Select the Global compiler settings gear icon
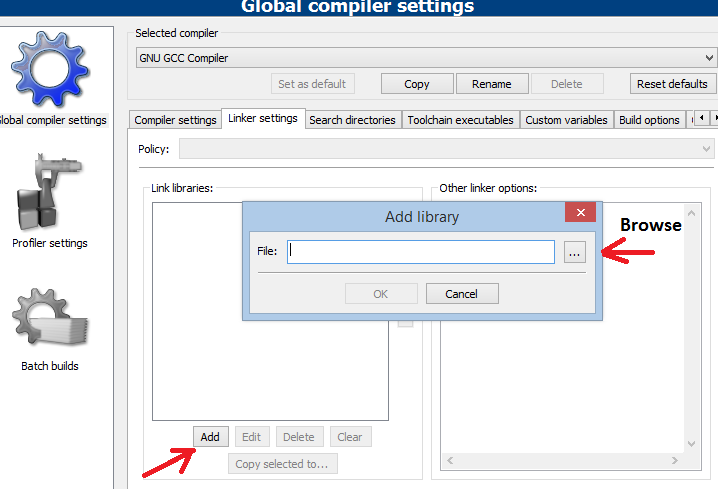This screenshot has width=718, height=489. click(x=50, y=69)
